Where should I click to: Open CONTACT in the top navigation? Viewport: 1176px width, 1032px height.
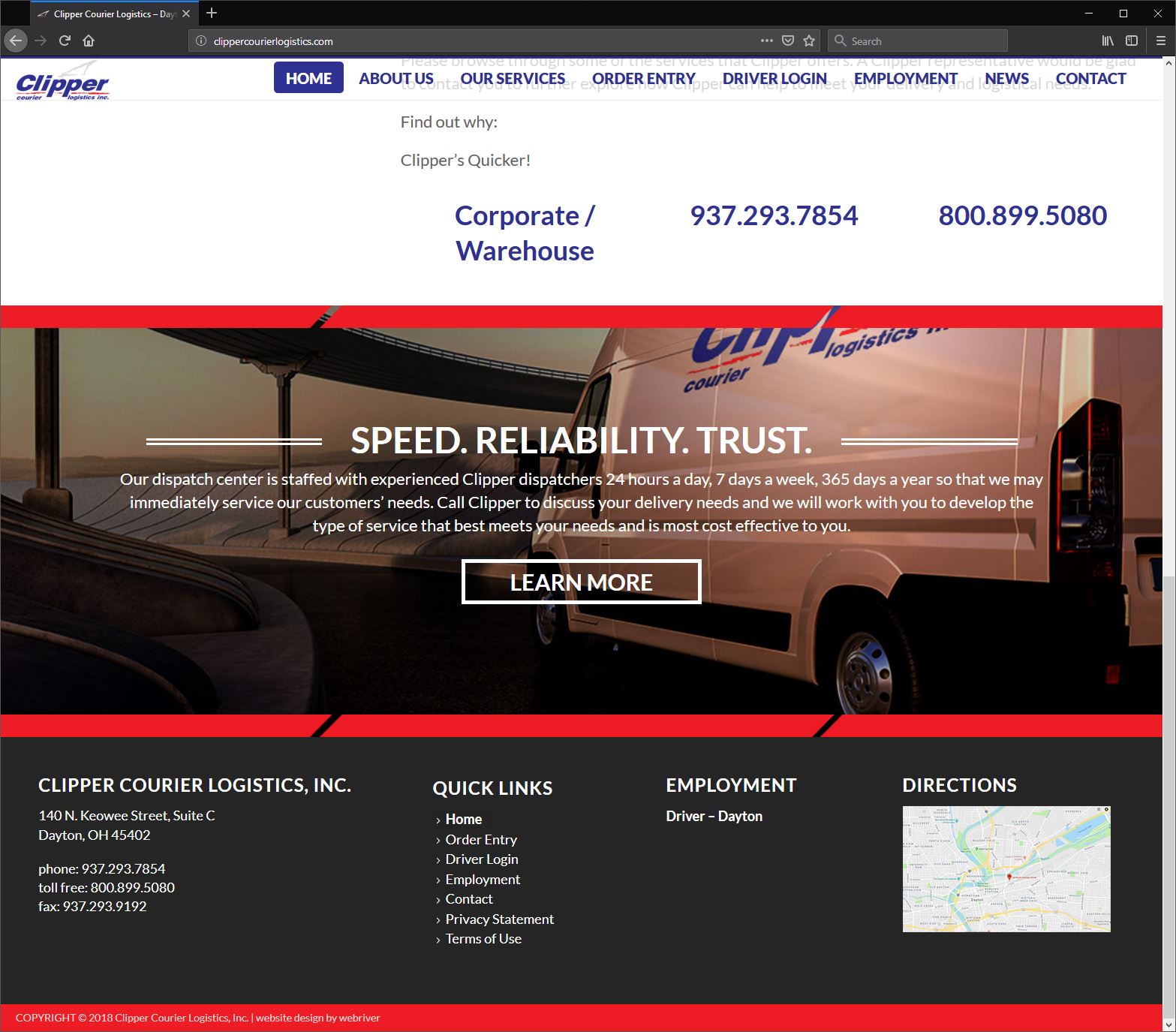(x=1090, y=78)
